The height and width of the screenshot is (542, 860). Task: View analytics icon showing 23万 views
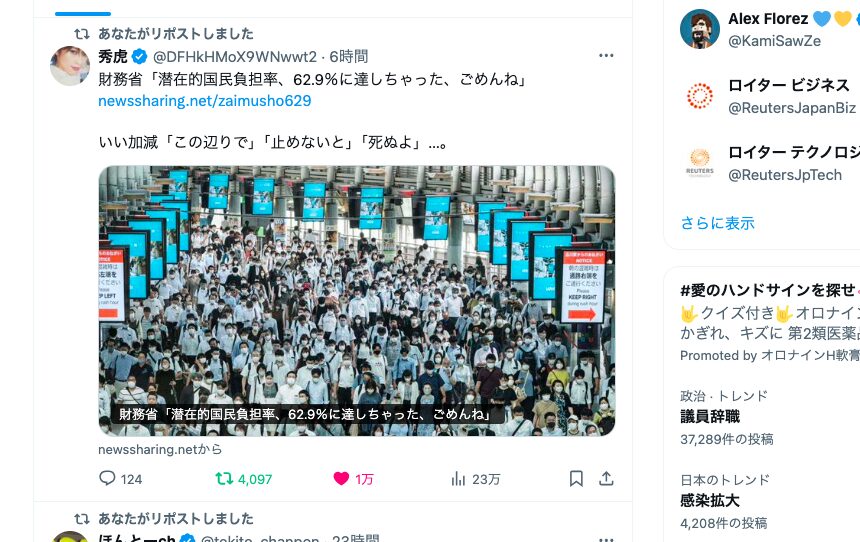(x=458, y=479)
